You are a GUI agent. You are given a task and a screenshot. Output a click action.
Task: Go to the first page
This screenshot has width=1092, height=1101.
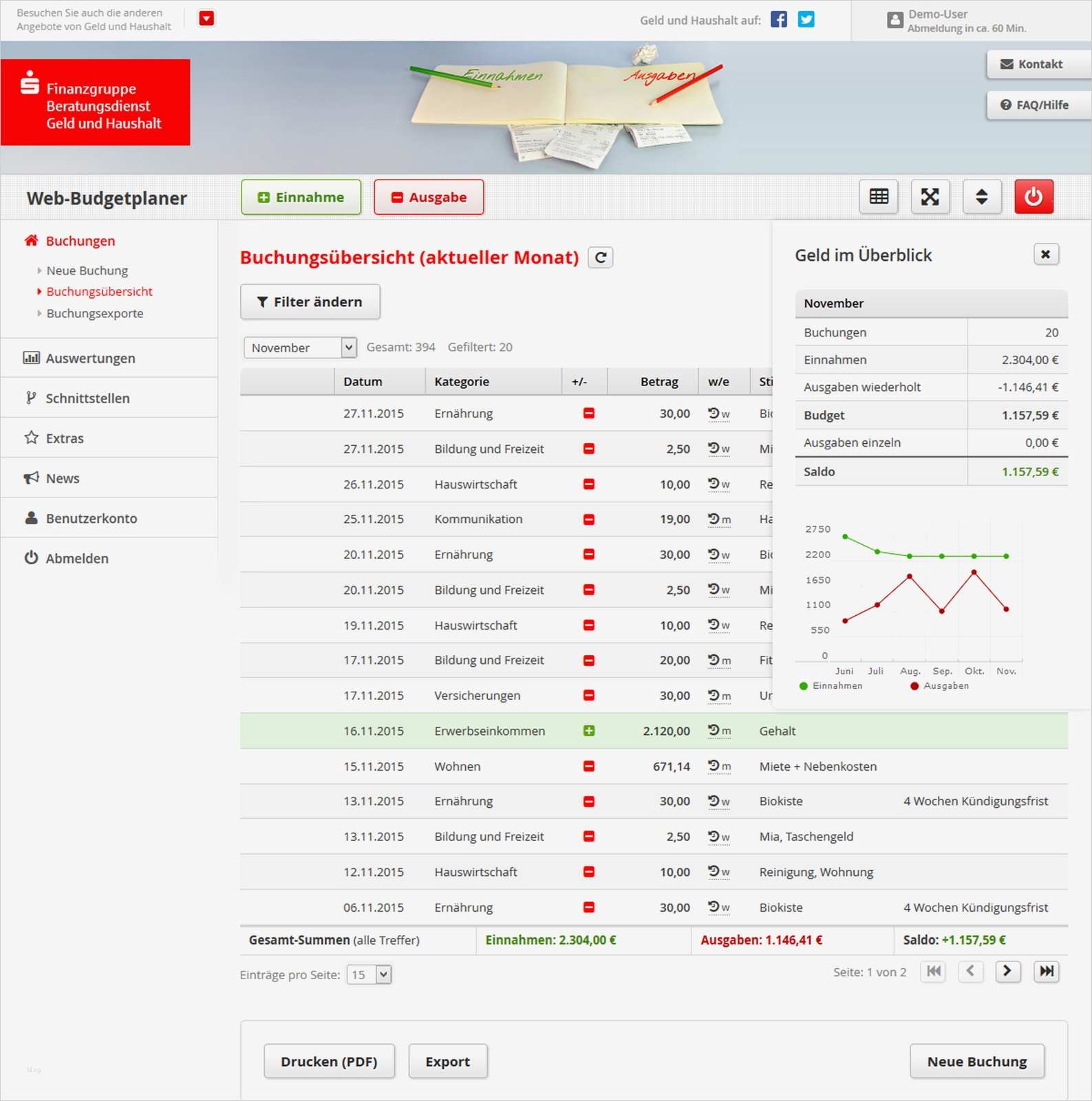click(934, 972)
